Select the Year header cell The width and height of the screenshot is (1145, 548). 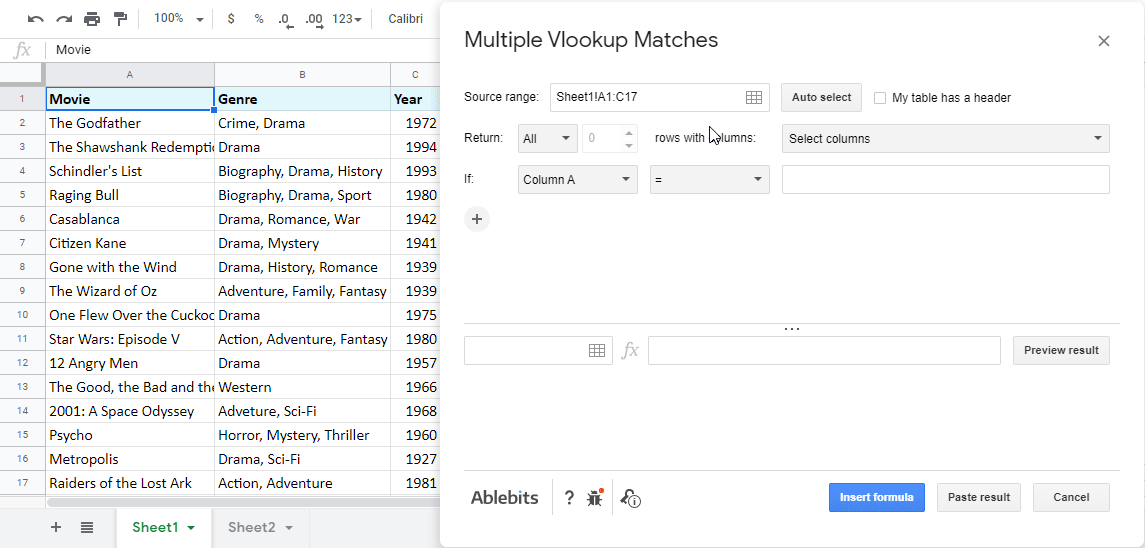tap(416, 99)
